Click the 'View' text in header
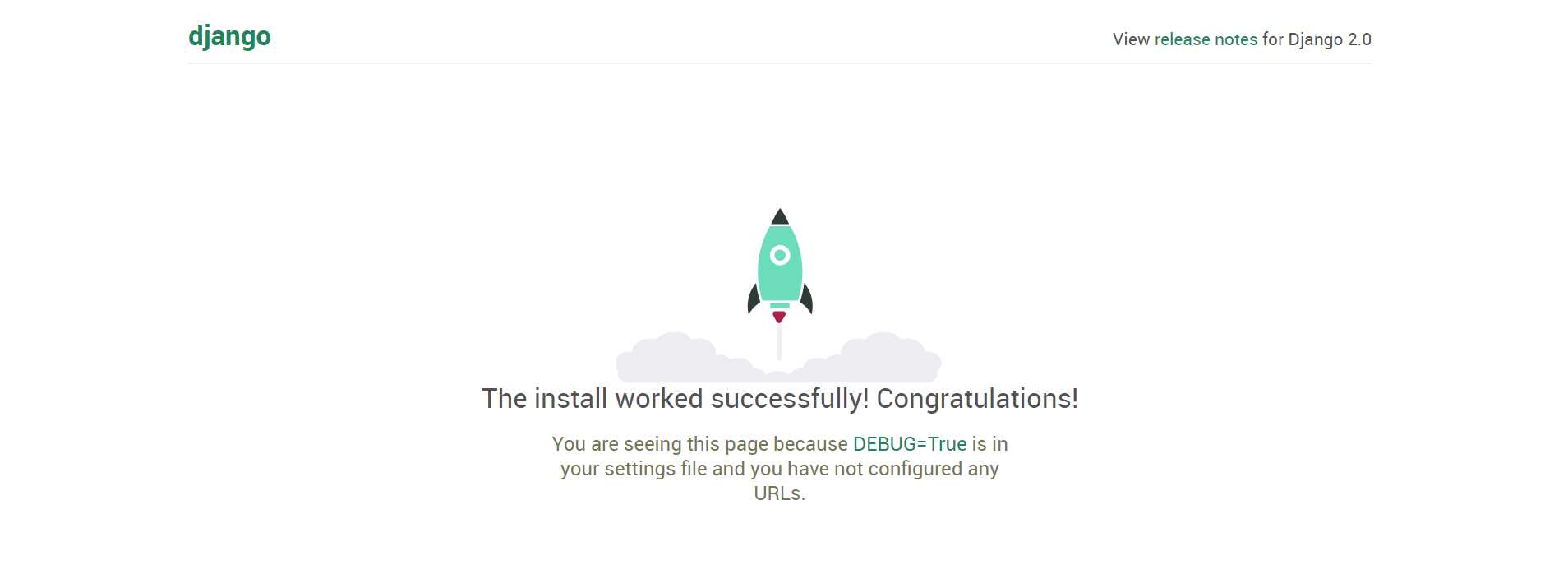The image size is (1568, 579). (1131, 39)
